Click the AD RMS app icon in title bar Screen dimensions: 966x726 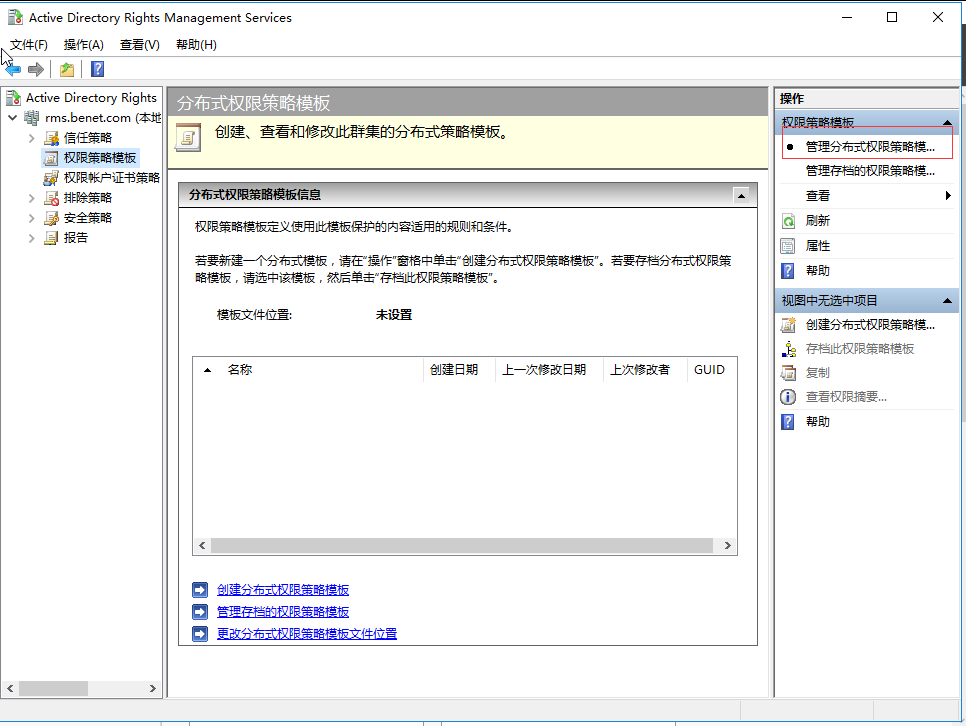(15, 17)
